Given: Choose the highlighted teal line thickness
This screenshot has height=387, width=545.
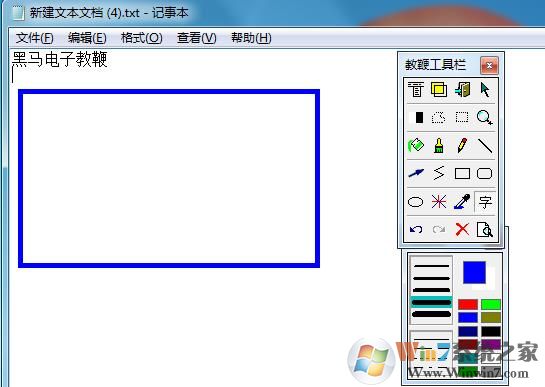Looking at the screenshot, I should [x=431, y=302].
